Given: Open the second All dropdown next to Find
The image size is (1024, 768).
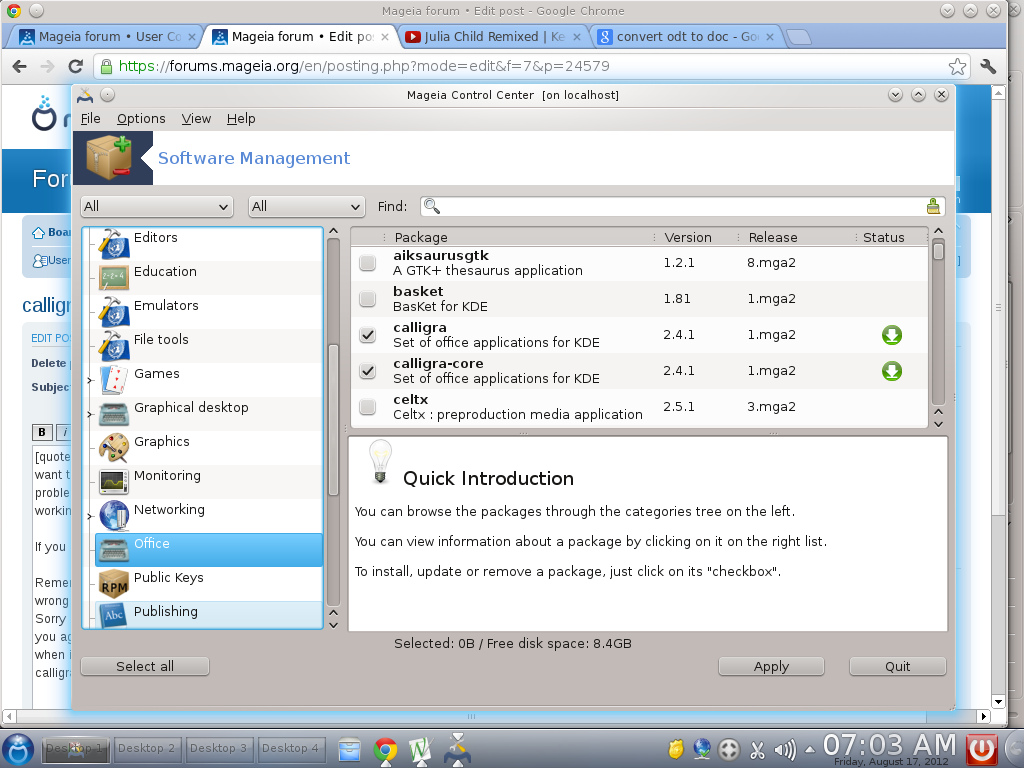Looking at the screenshot, I should pos(306,206).
